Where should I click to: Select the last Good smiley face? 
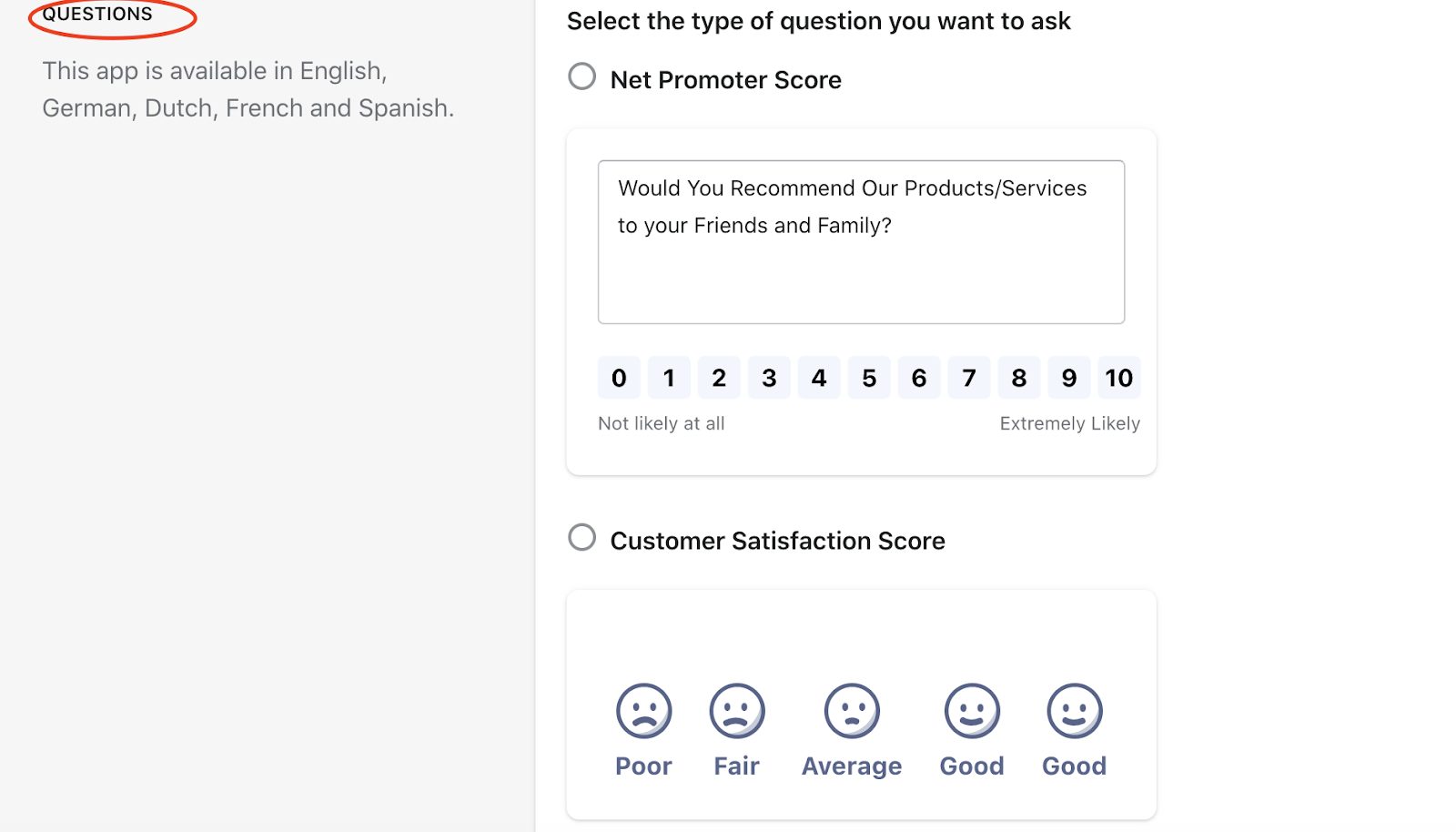(1074, 711)
